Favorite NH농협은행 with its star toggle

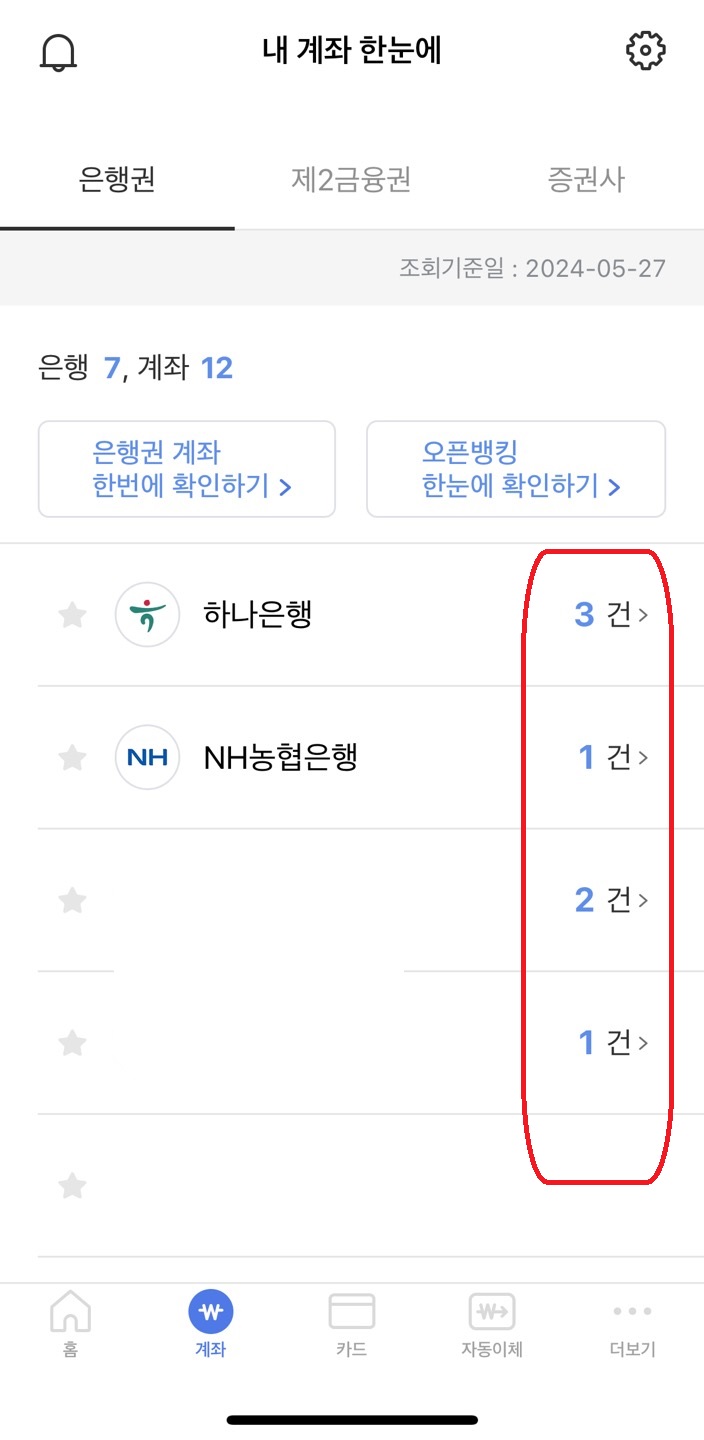click(72, 757)
